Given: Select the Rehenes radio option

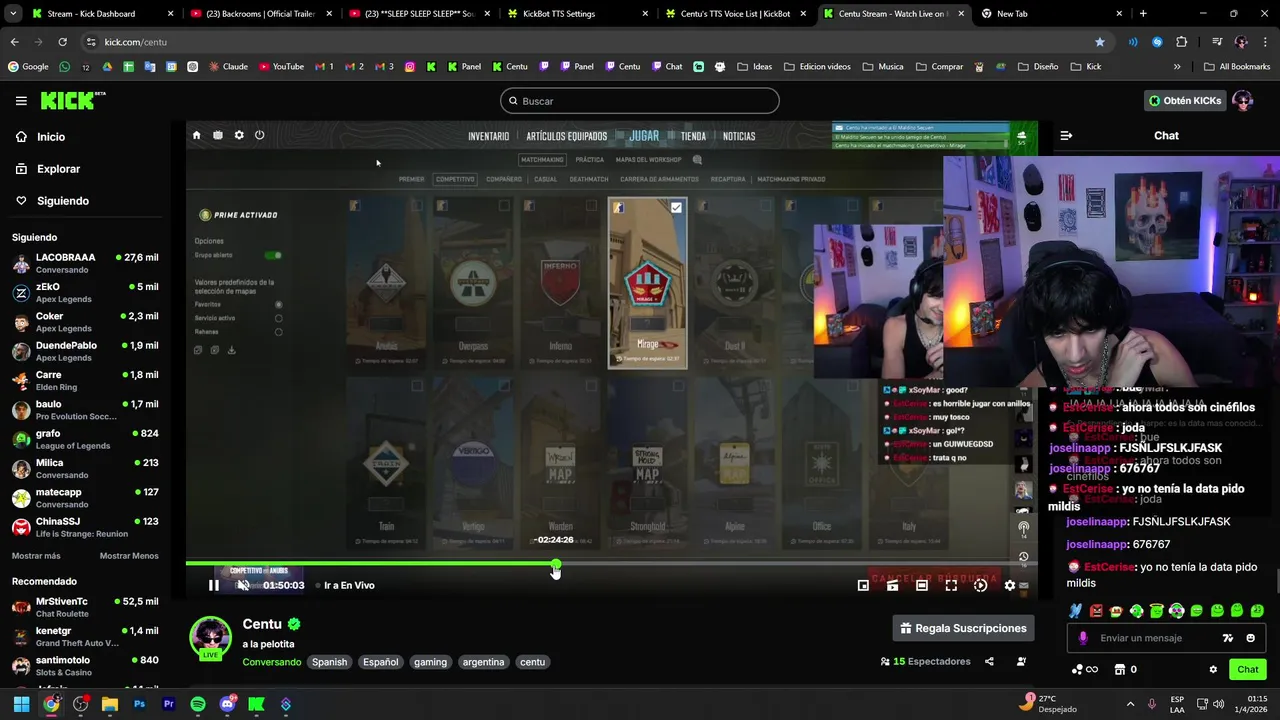Looking at the screenshot, I should point(278,332).
